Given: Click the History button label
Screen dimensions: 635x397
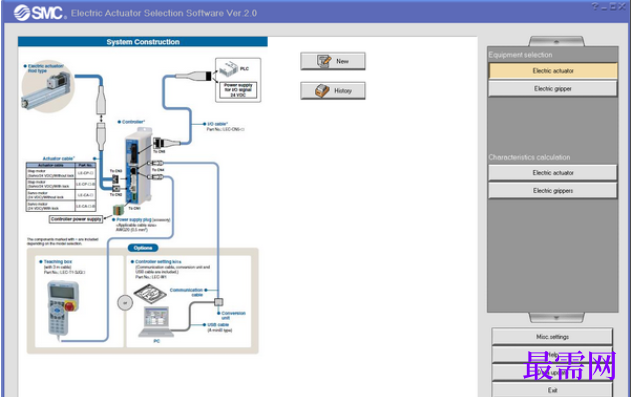Looking at the screenshot, I should (x=343, y=91).
